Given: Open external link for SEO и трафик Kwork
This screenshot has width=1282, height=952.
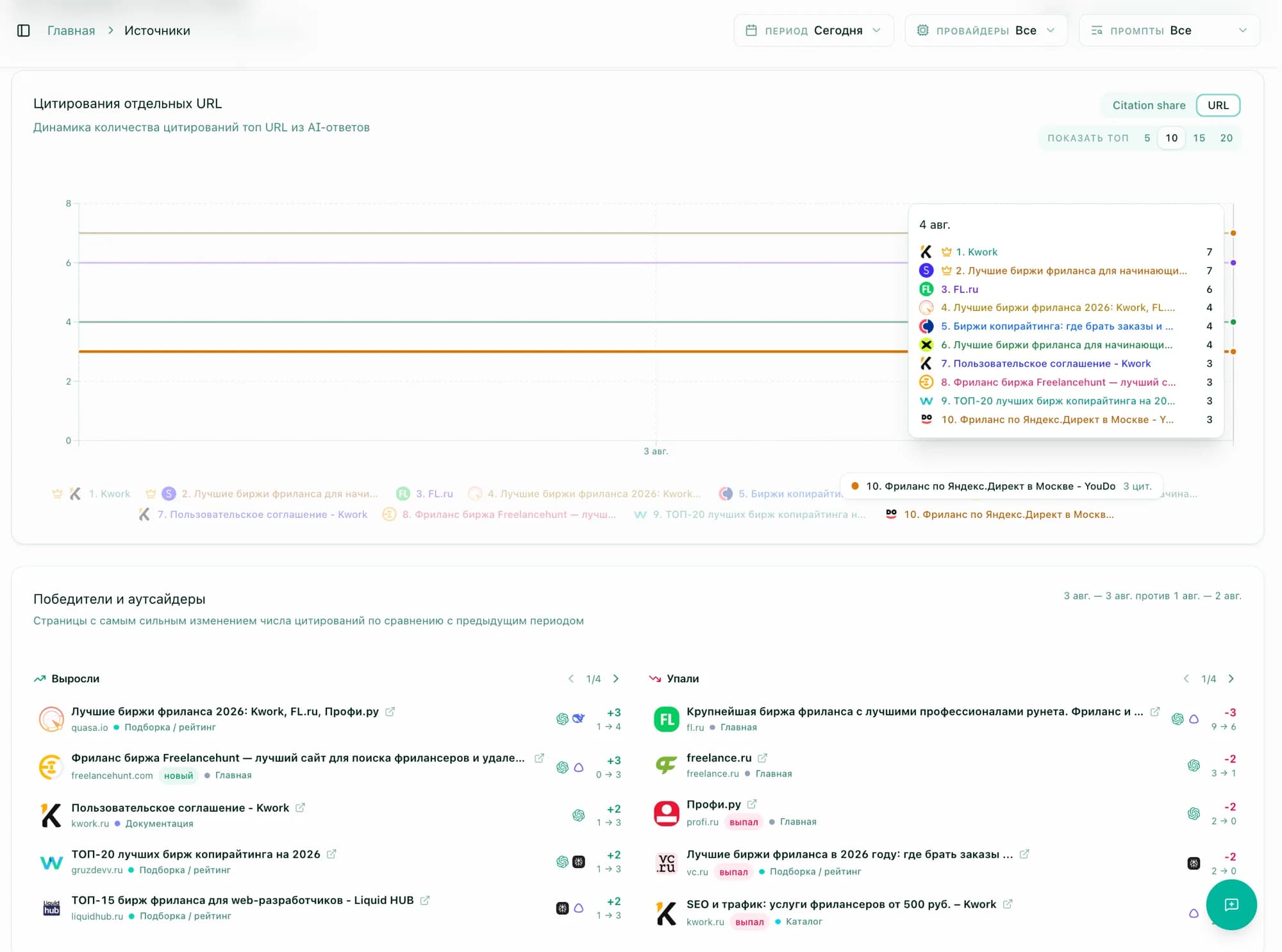Looking at the screenshot, I should (1008, 904).
